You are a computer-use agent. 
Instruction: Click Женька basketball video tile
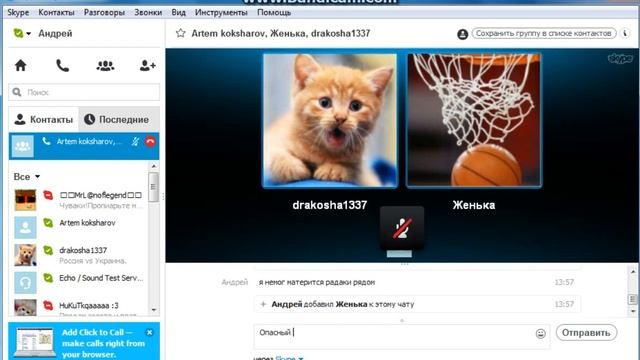(x=474, y=120)
